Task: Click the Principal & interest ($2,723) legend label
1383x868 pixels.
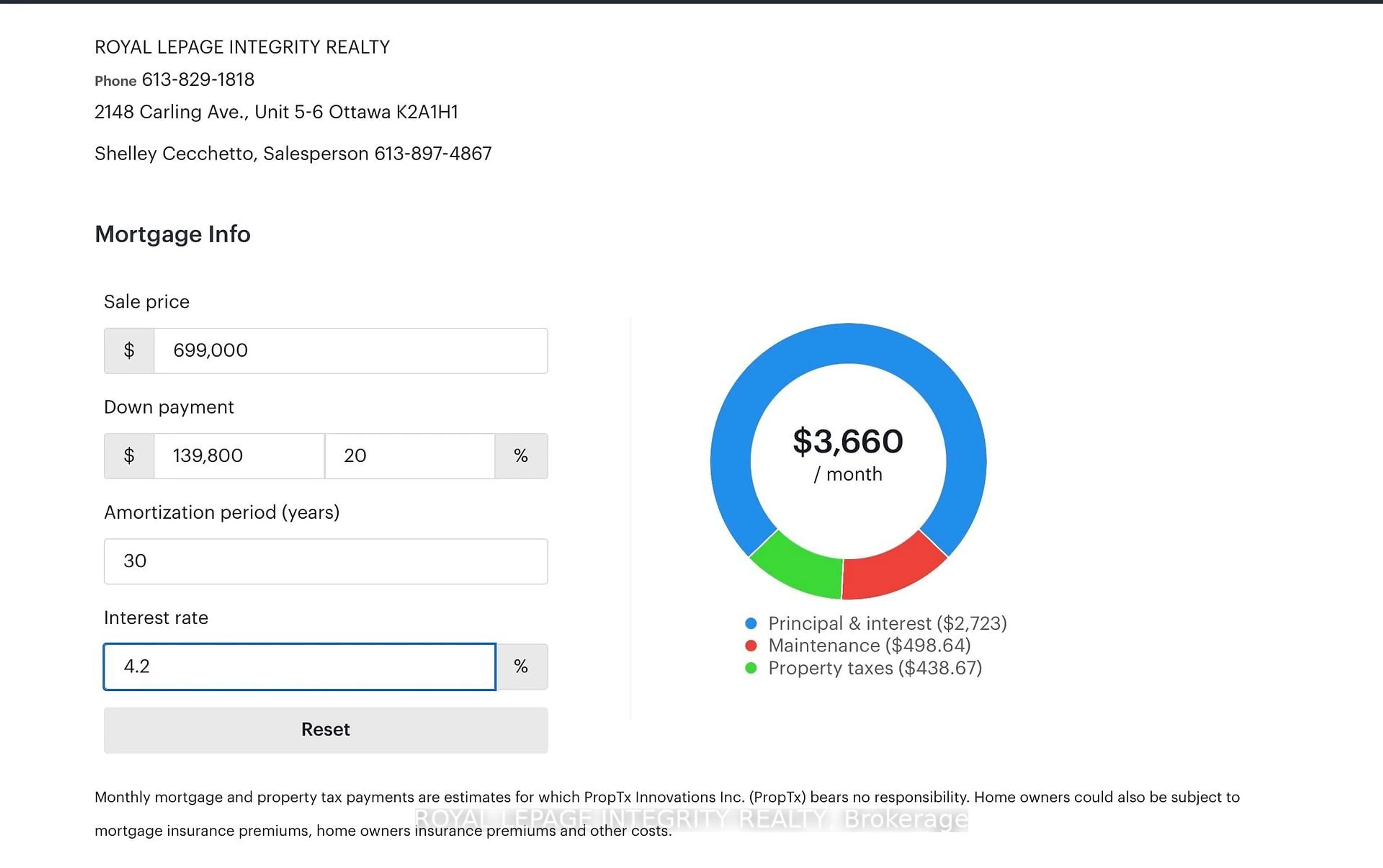Action: (x=887, y=623)
